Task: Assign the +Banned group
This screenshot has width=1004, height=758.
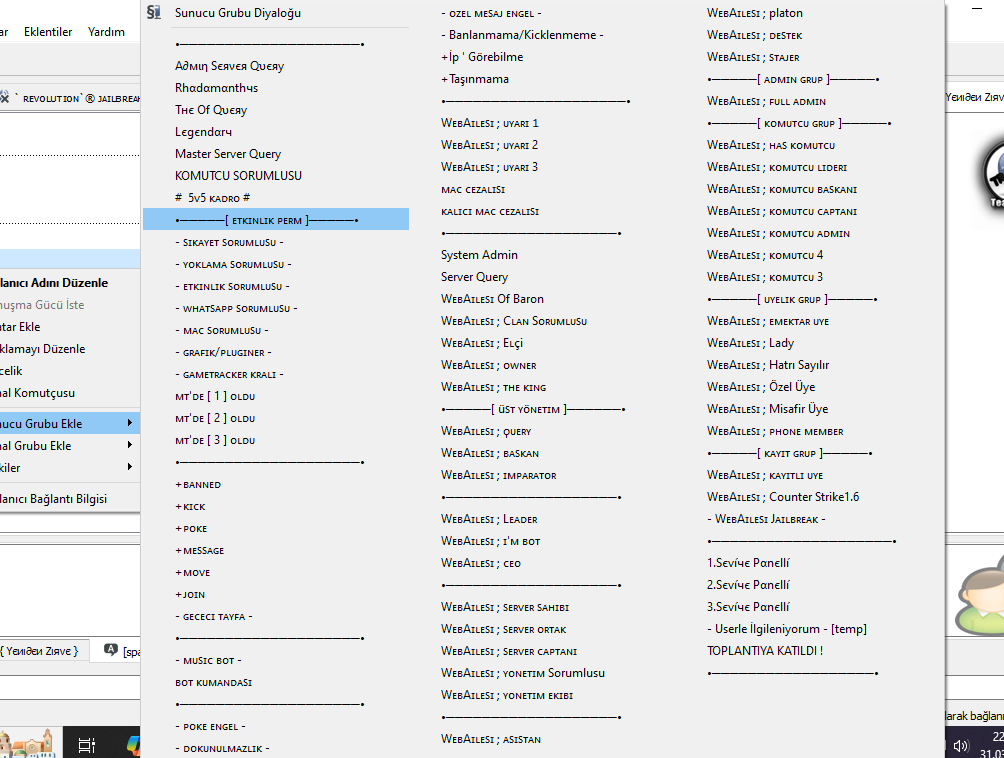Action: pyautogui.click(x=198, y=485)
